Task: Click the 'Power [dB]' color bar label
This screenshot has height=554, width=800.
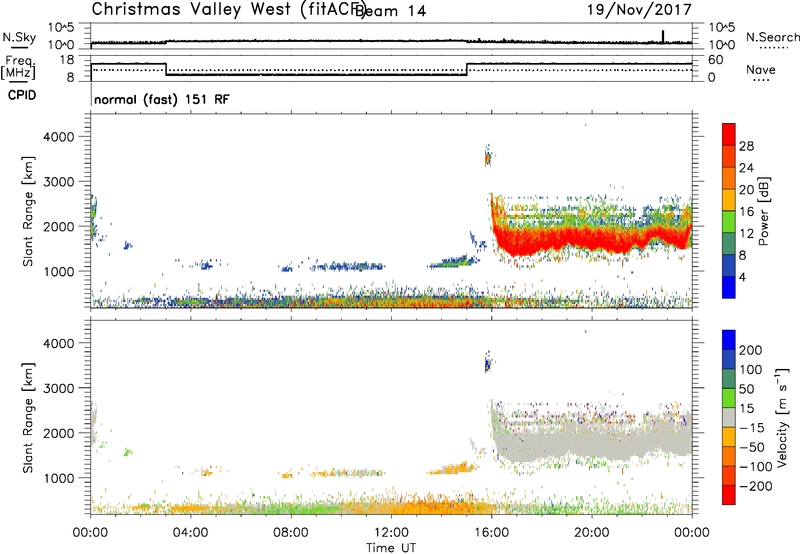Action: pyautogui.click(x=763, y=211)
